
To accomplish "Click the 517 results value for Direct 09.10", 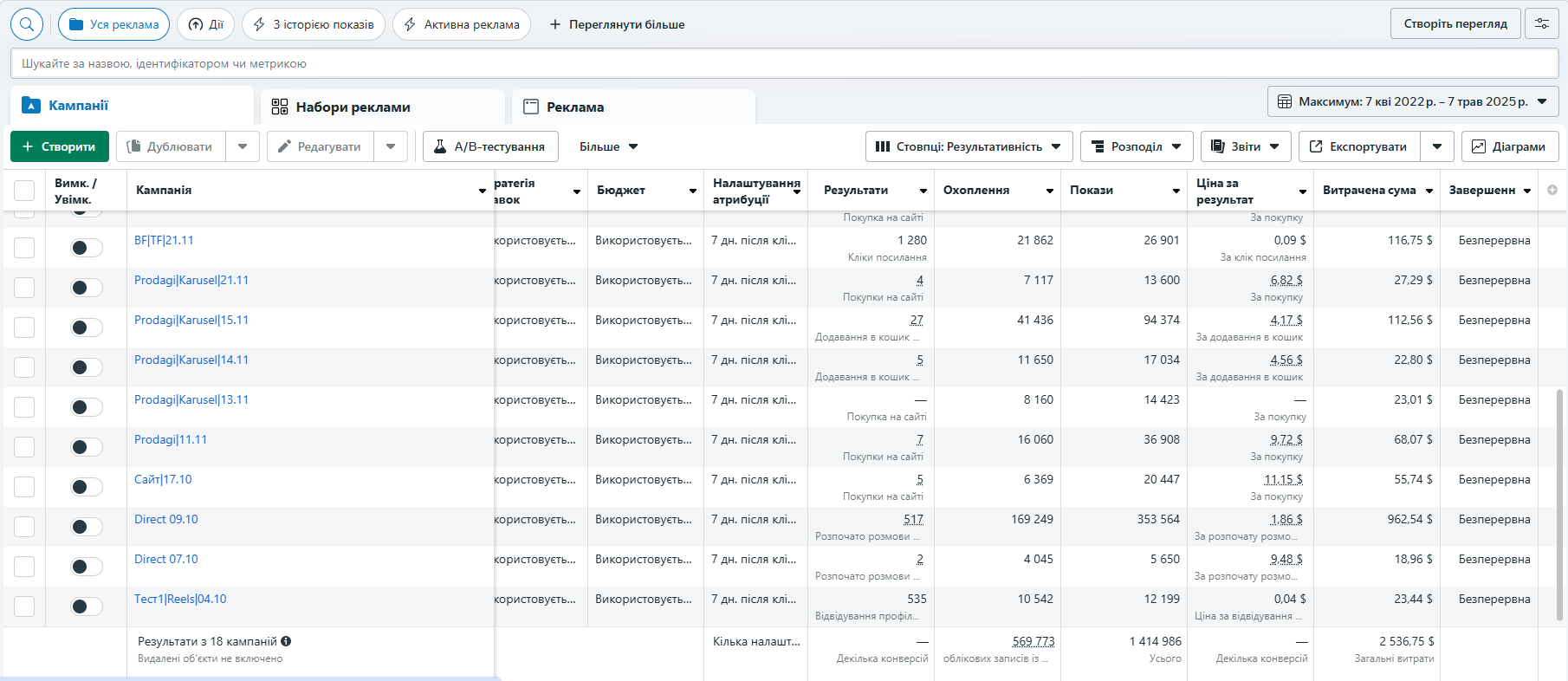I will click(913, 519).
